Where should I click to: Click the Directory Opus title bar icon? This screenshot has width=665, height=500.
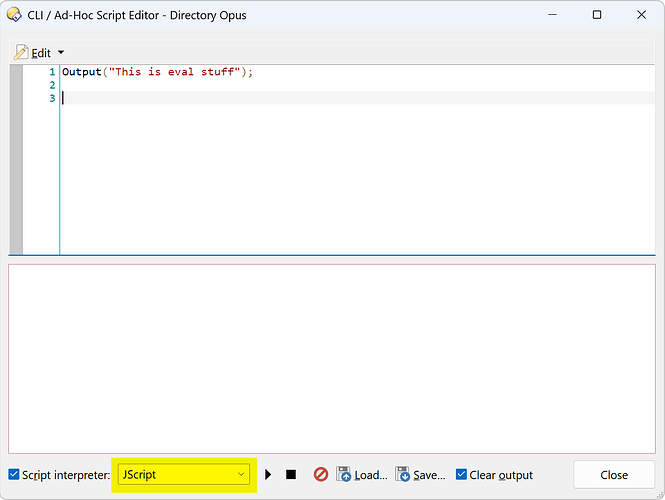14,14
